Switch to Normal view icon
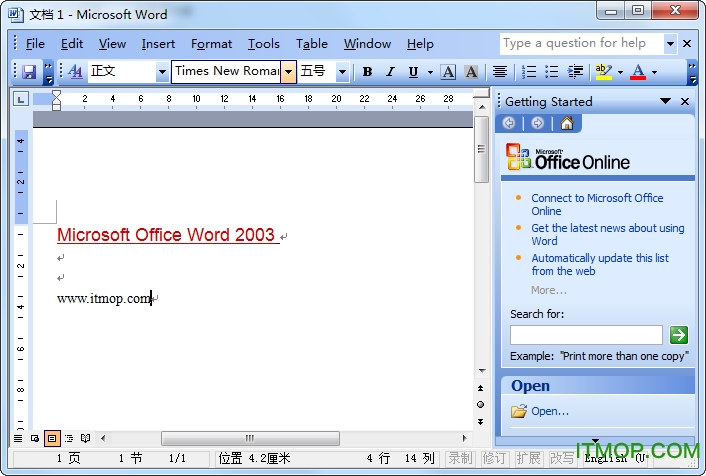This screenshot has height=476, width=706. 18,438
